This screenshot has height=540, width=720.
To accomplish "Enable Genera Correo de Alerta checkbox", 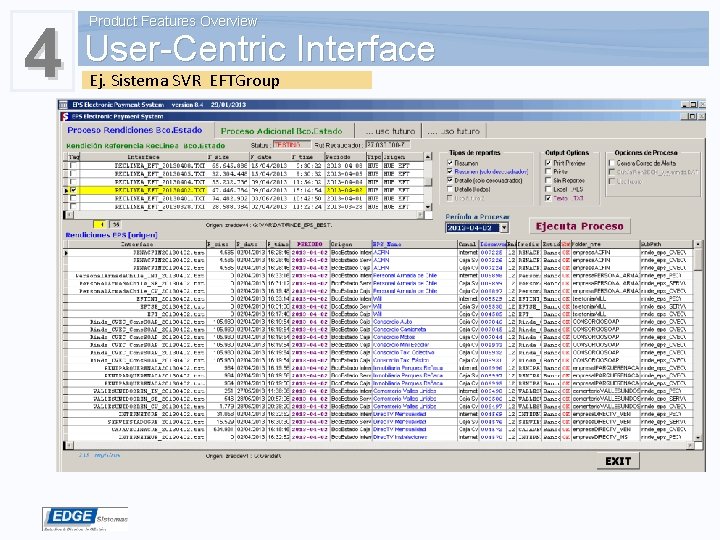I will 612,163.
